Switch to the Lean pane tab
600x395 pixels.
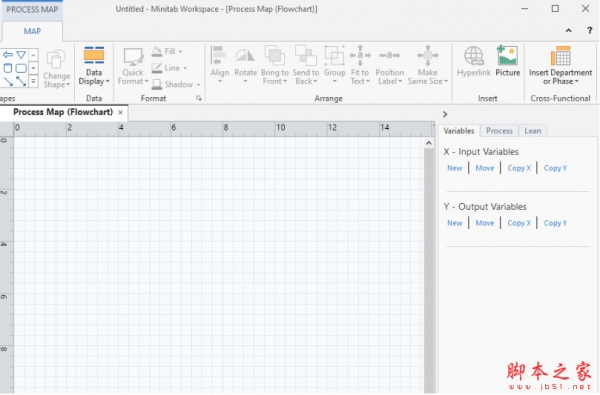click(x=533, y=131)
